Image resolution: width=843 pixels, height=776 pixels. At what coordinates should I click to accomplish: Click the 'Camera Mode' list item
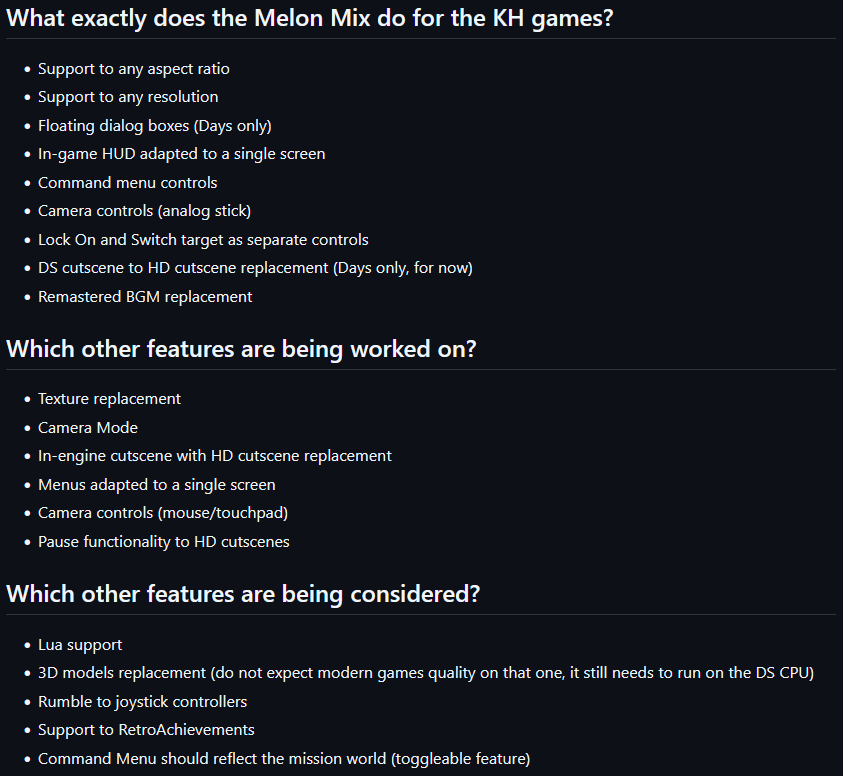click(x=88, y=428)
